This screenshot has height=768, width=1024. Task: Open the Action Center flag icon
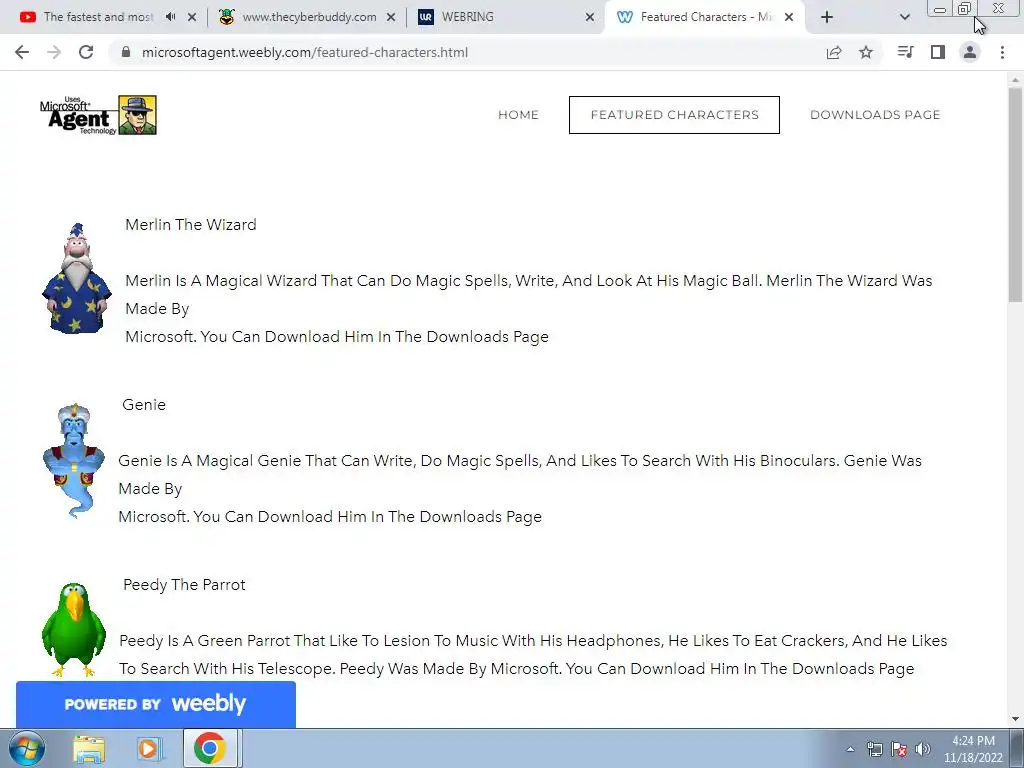click(x=899, y=749)
